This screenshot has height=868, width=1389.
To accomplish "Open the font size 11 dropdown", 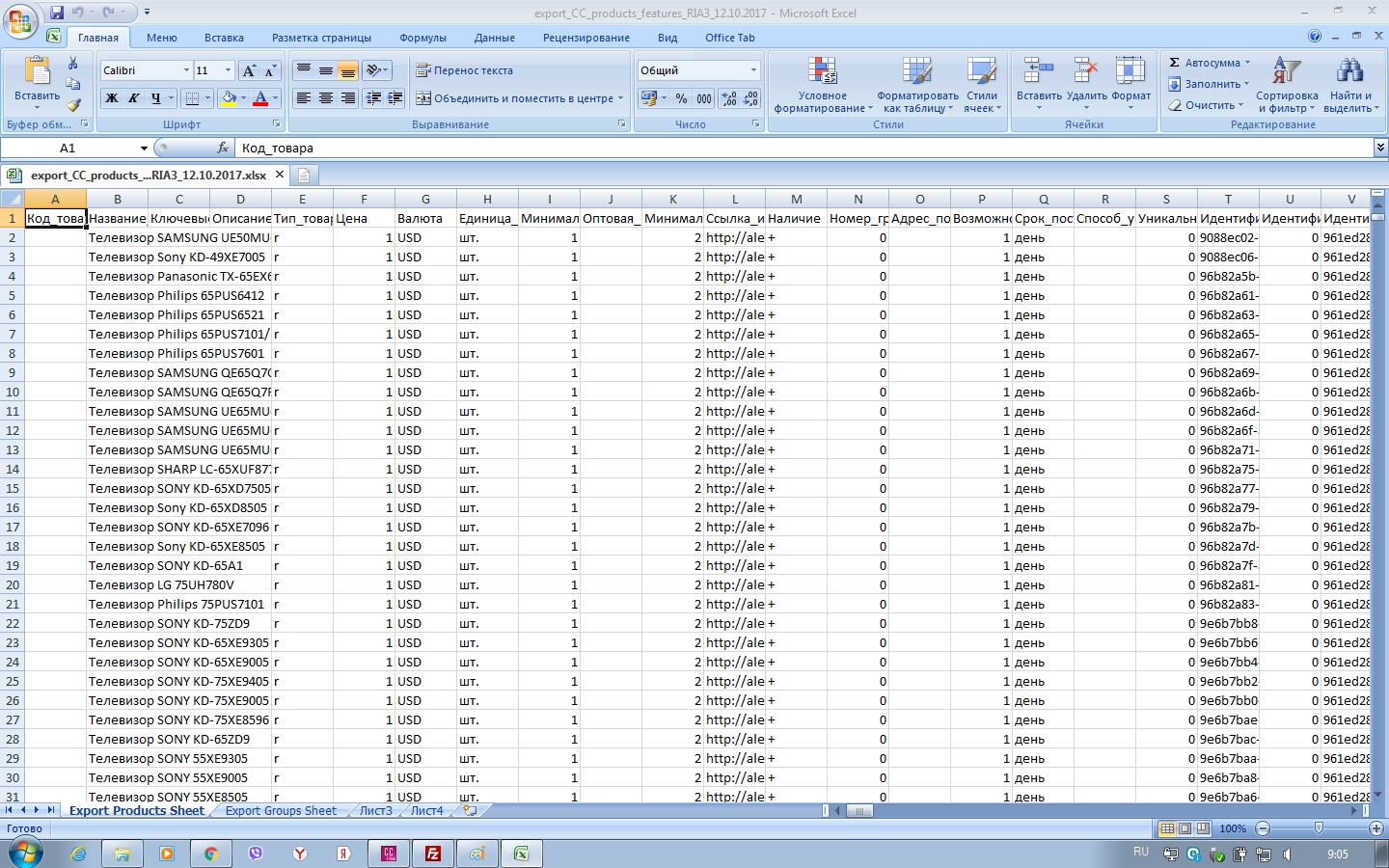I will pos(229,70).
